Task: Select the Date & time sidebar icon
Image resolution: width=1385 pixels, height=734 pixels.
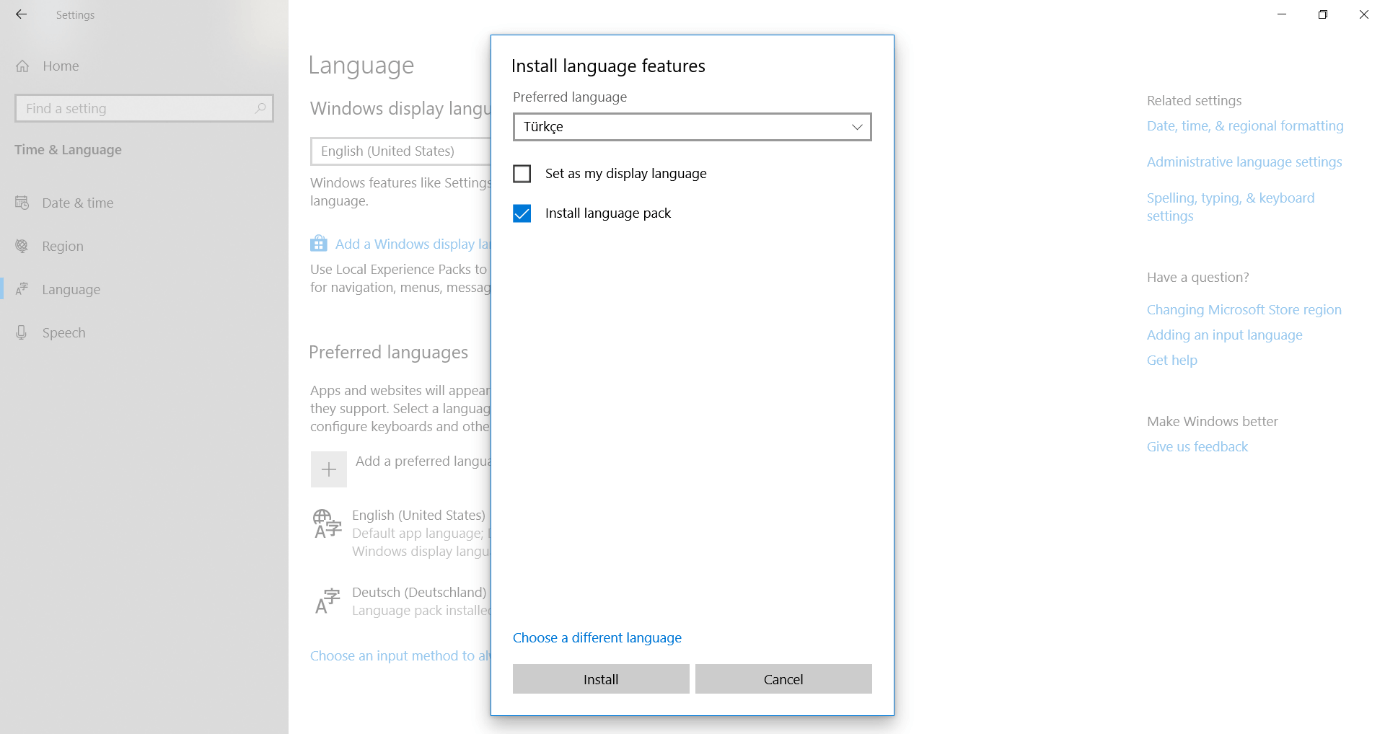Action: pyautogui.click(x=22, y=203)
